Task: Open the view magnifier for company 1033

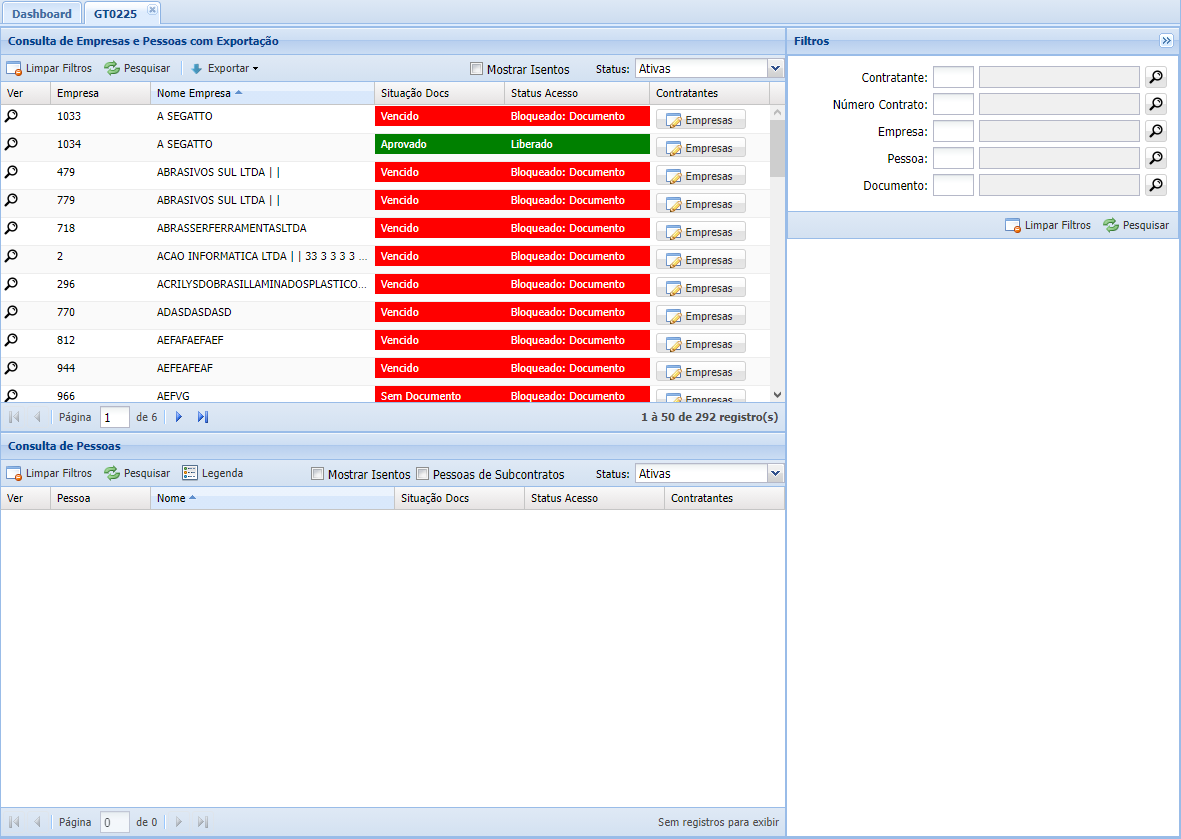Action: coord(11,116)
